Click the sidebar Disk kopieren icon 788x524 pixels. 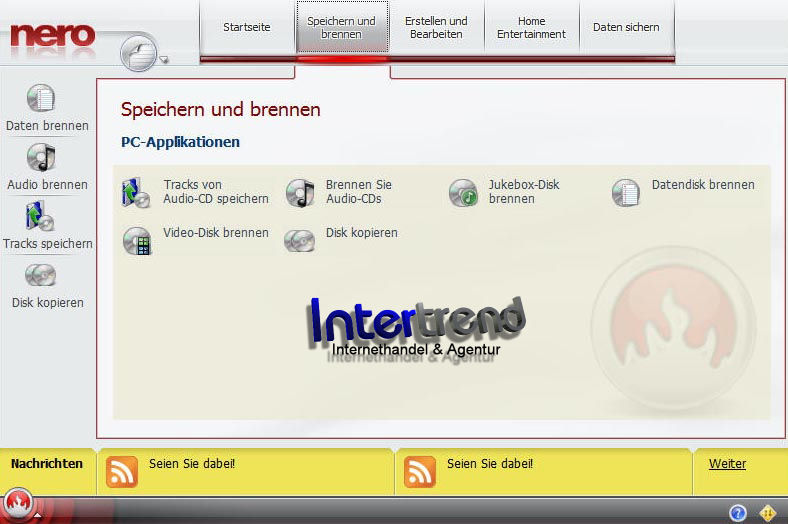(41, 275)
